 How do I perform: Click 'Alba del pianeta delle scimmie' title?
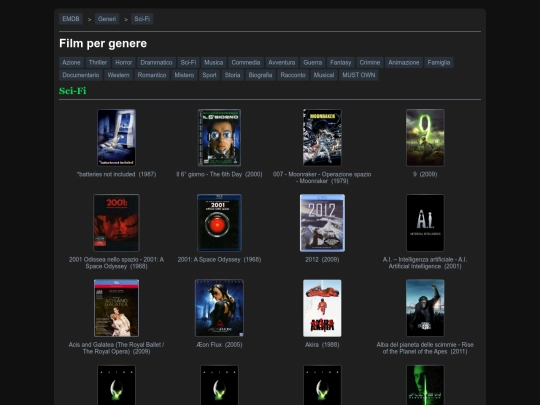coord(425,348)
